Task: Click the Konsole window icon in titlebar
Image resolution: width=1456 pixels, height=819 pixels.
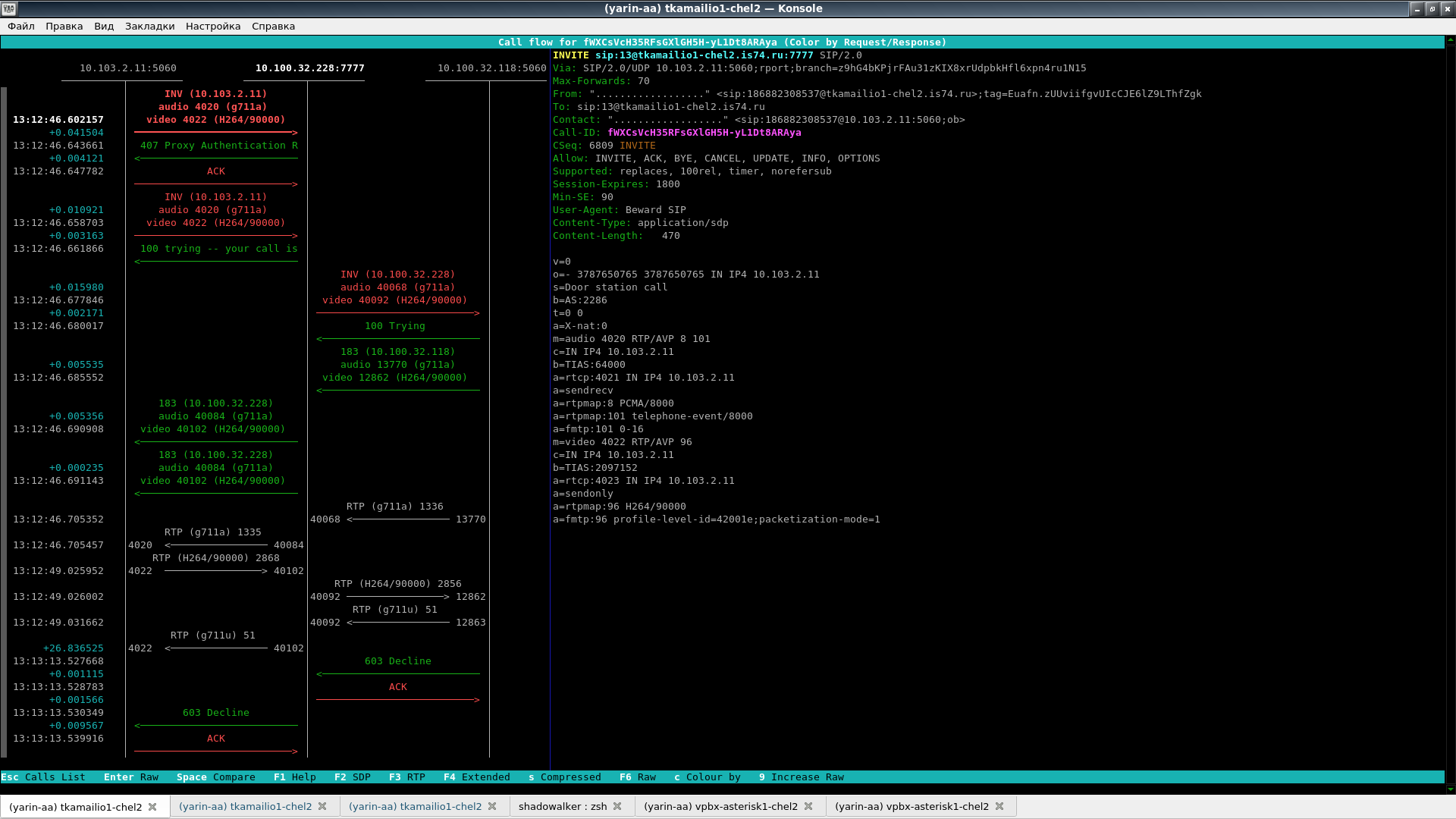Action: (x=8, y=8)
